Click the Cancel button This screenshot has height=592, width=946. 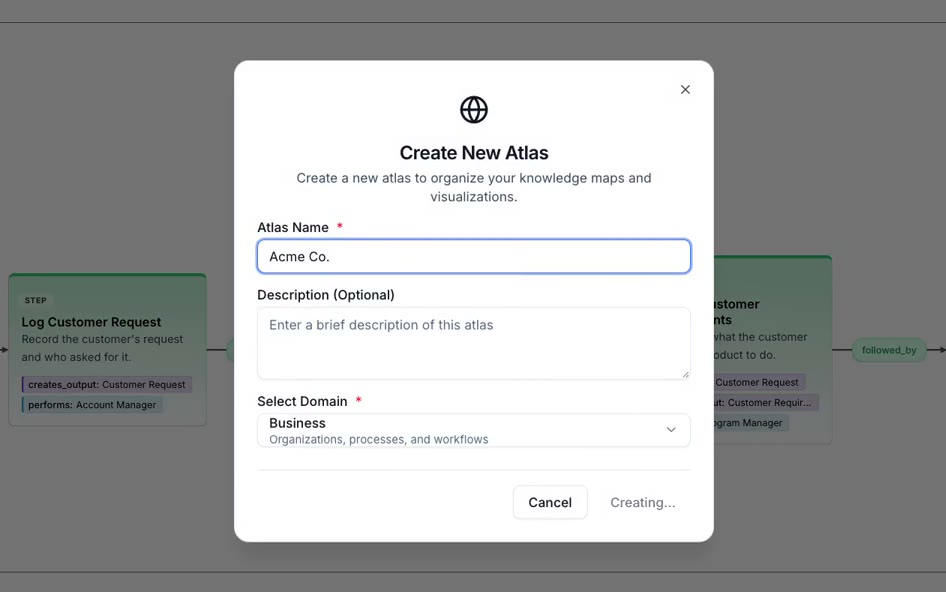(550, 502)
